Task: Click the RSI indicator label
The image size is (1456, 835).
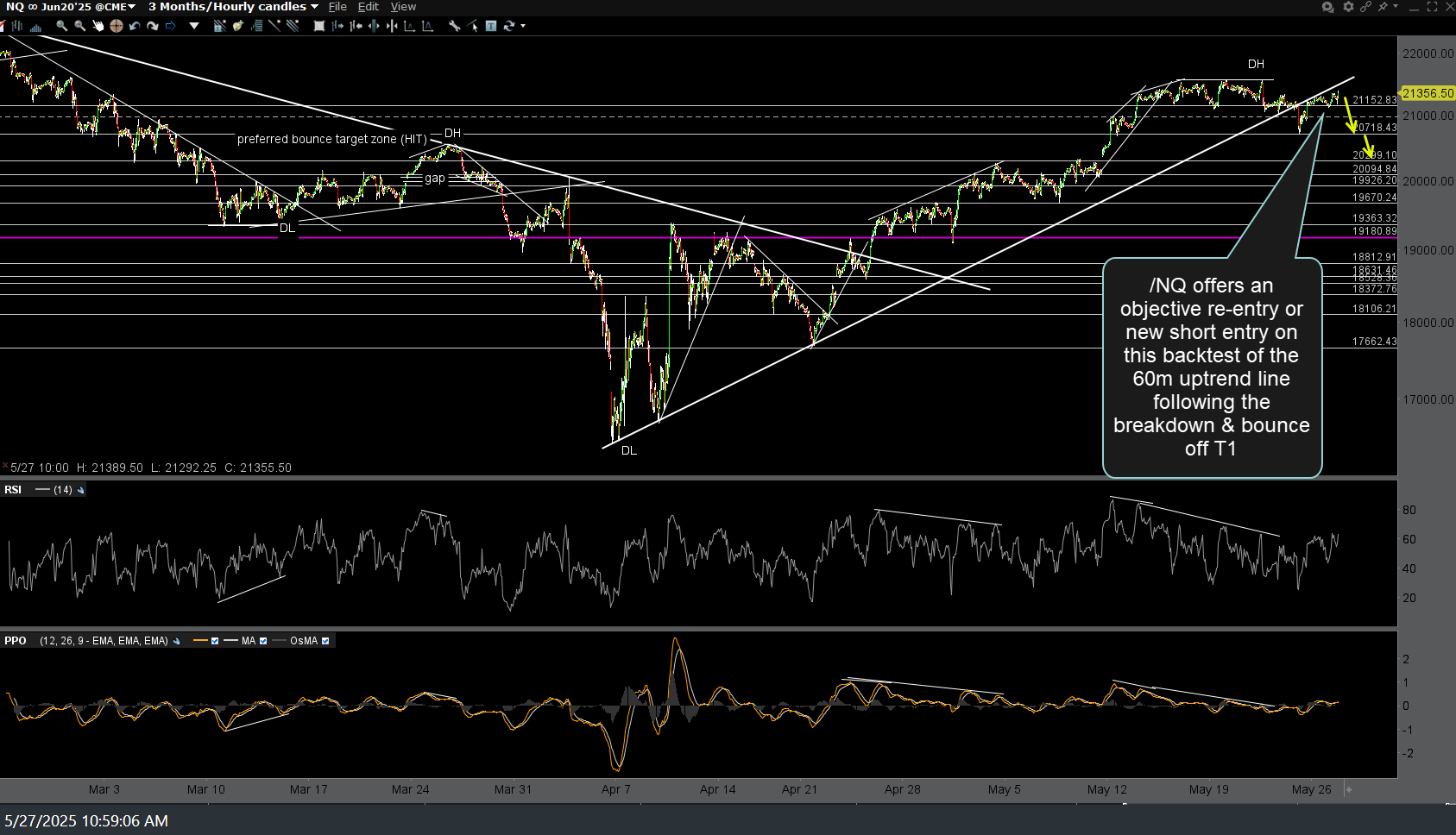Action: [13, 490]
